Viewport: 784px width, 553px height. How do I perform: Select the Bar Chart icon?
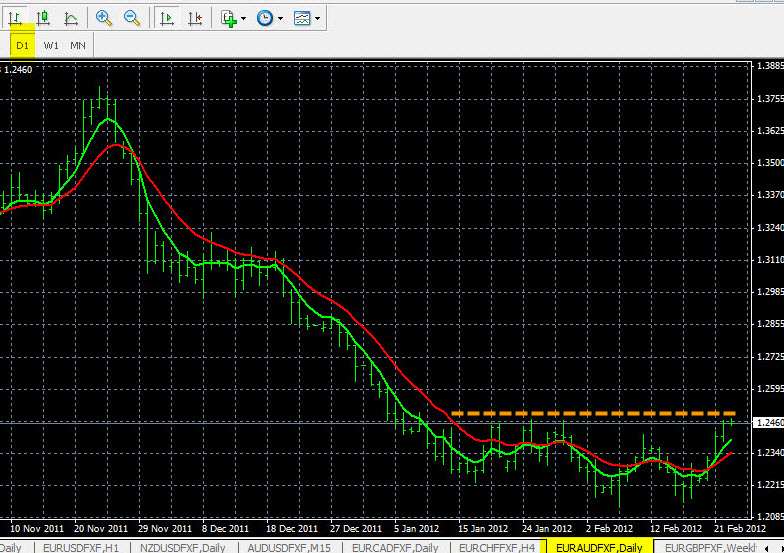17,17
